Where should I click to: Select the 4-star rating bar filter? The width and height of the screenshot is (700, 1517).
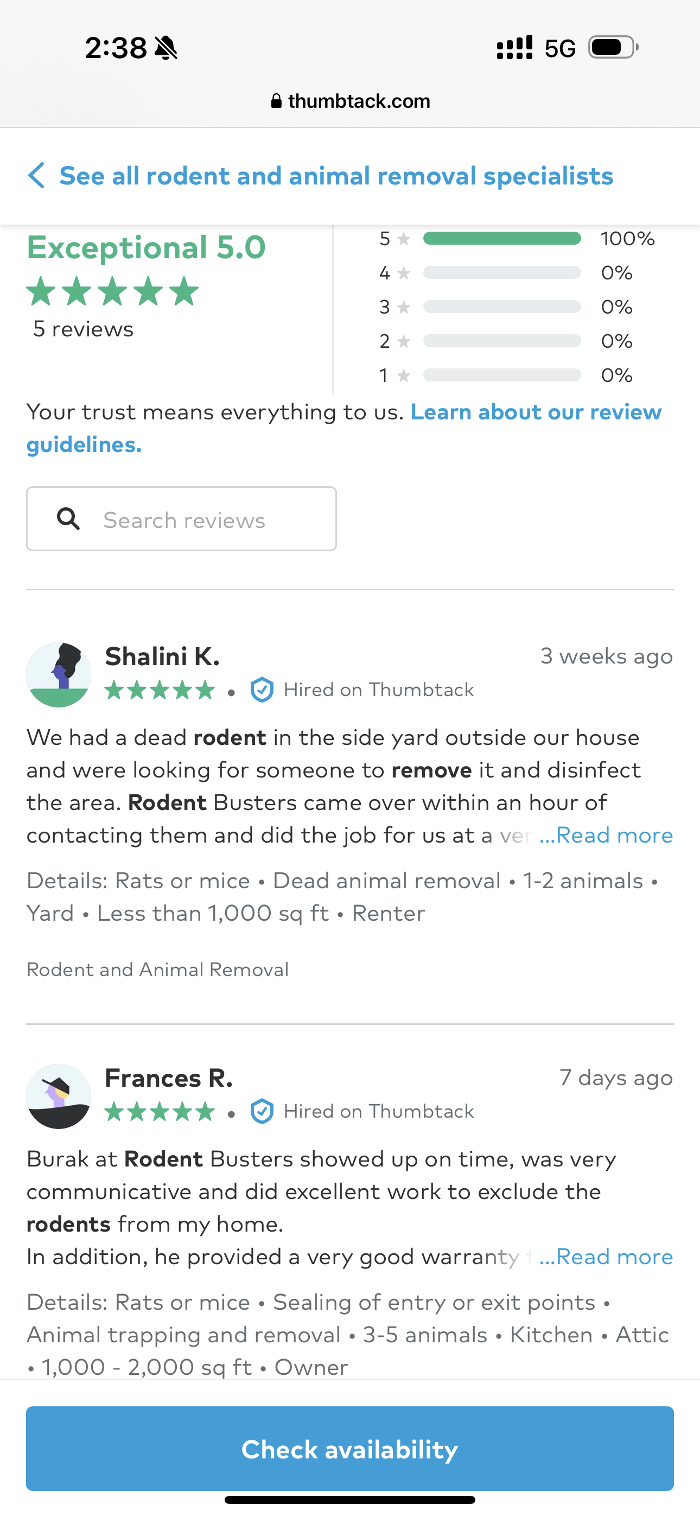501,273
